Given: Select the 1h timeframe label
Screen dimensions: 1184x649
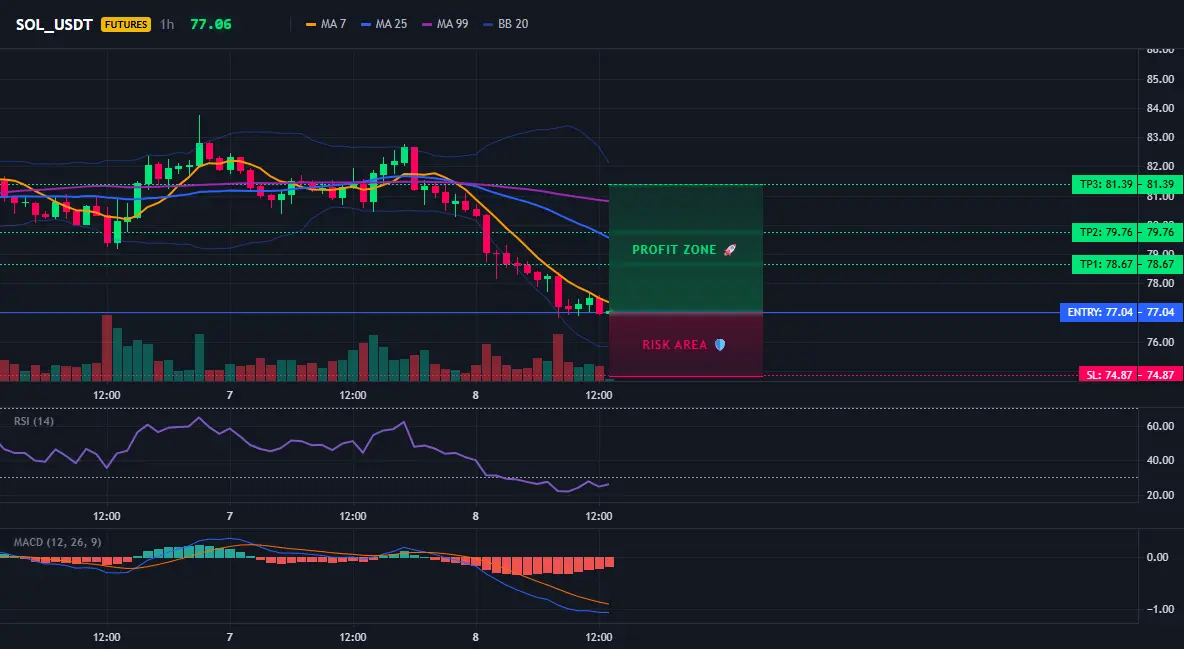Looking at the screenshot, I should [167, 24].
